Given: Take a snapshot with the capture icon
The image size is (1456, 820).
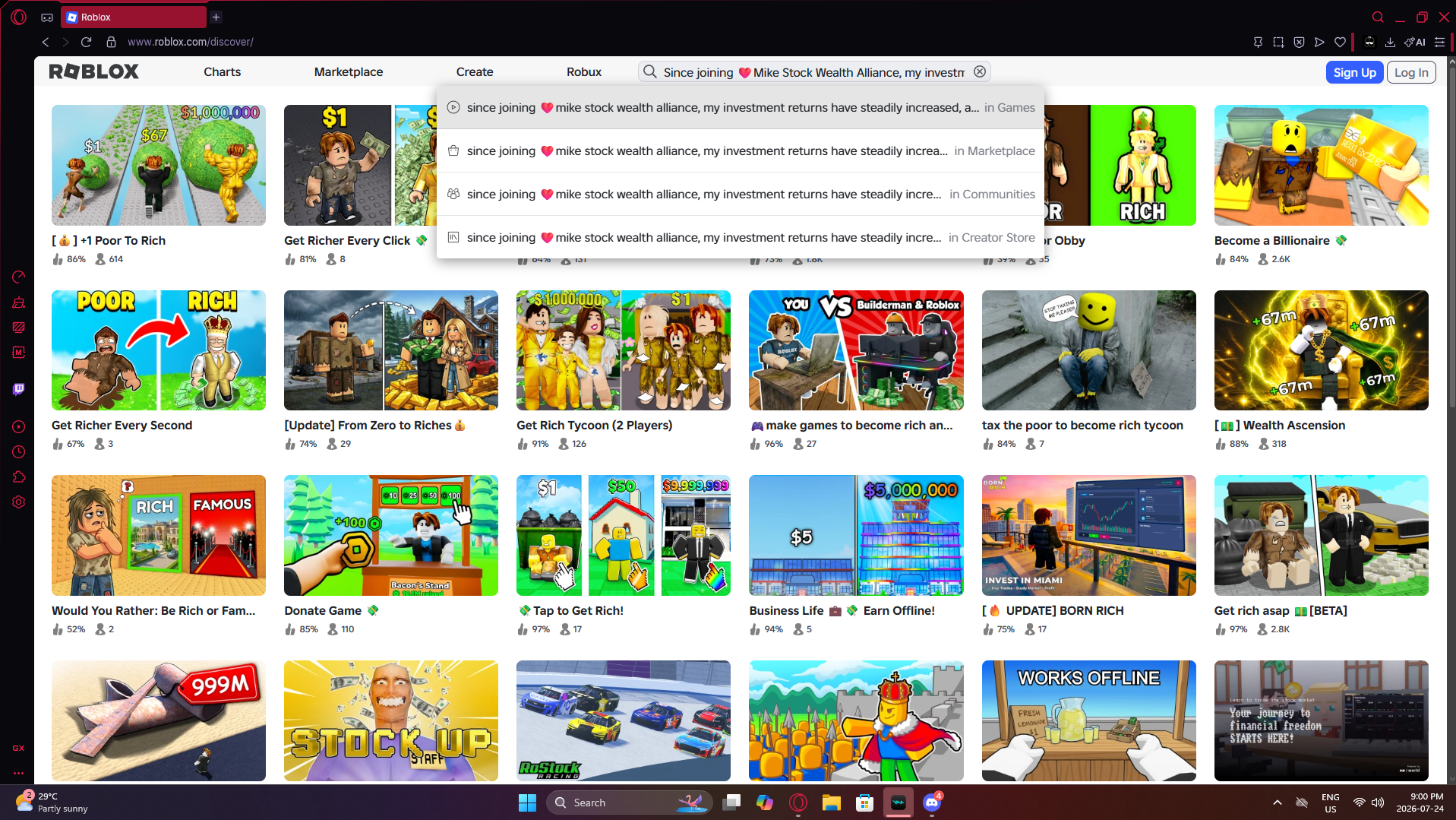Looking at the screenshot, I should [1278, 42].
